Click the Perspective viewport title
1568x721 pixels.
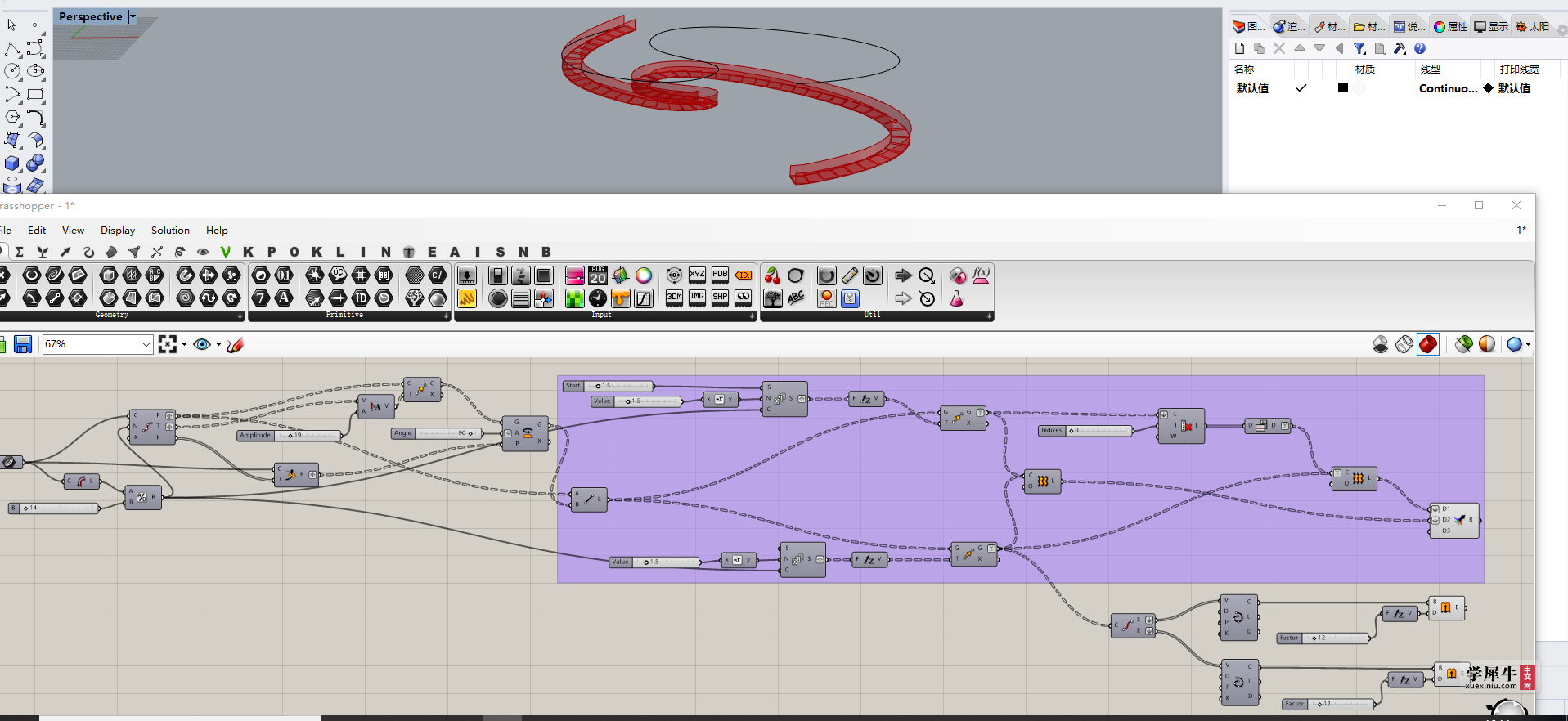coord(90,16)
